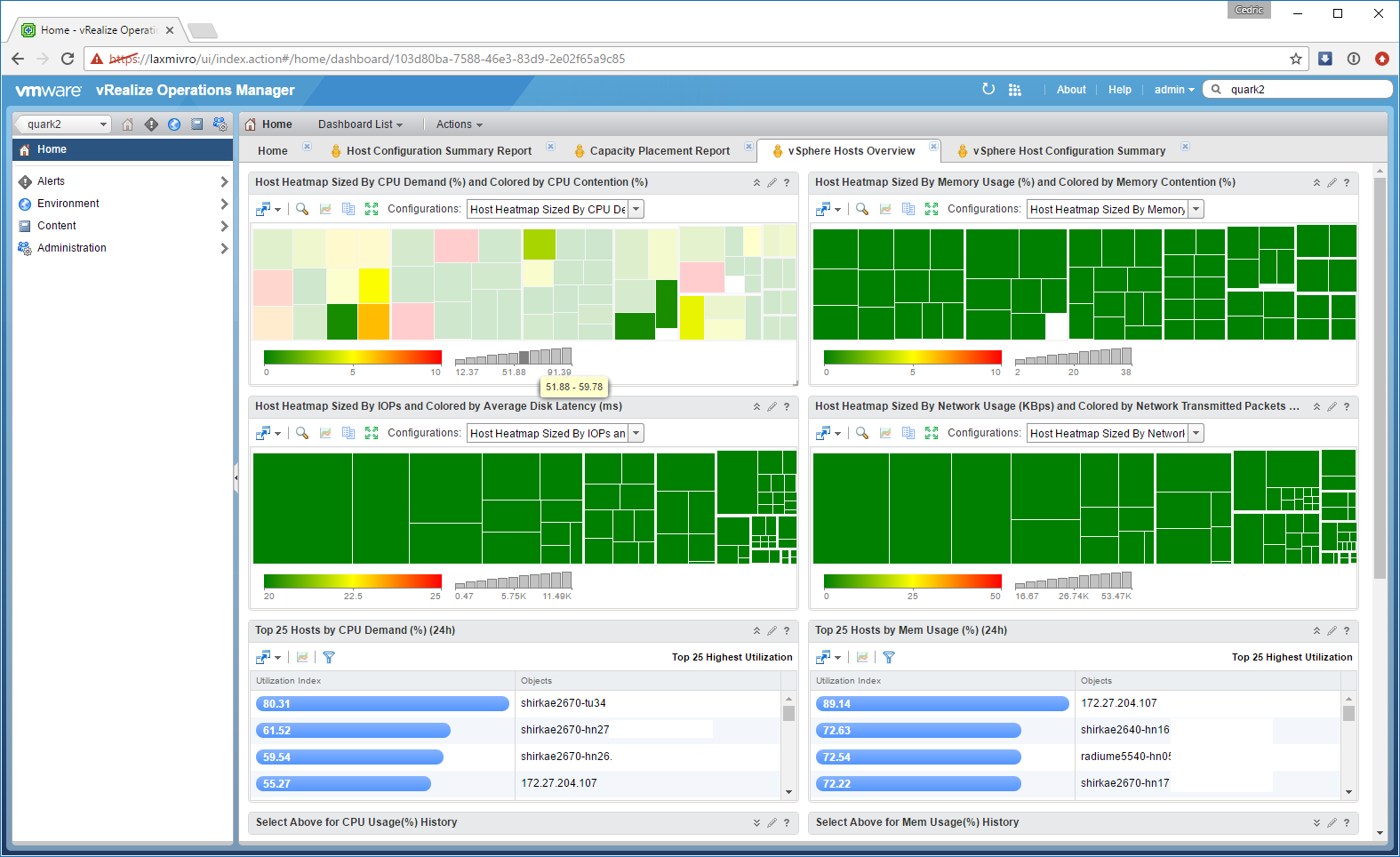
Task: Click filter funnel icon in Top 25 CPU widget
Action: coord(329,657)
